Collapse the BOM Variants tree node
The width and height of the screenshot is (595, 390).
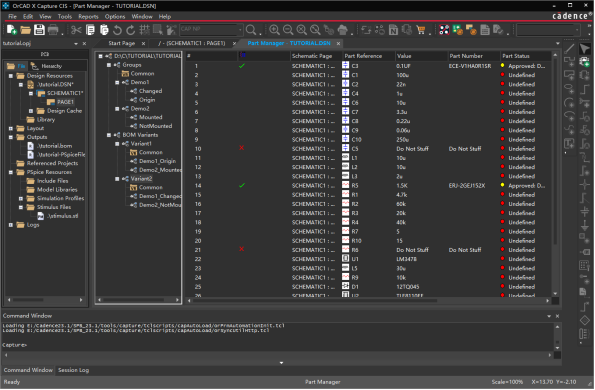pyautogui.click(x=109, y=135)
